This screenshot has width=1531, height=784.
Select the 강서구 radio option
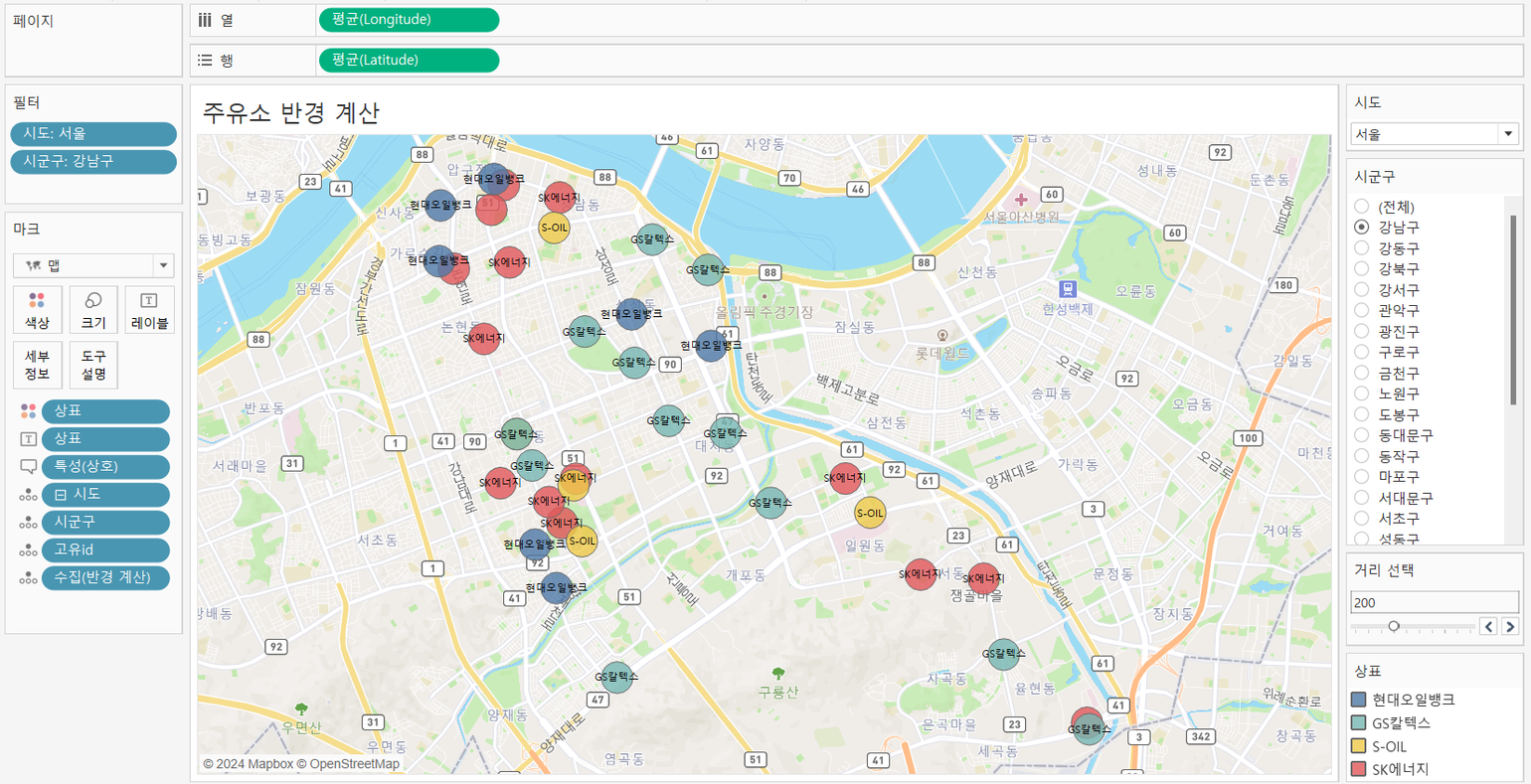[1362, 290]
